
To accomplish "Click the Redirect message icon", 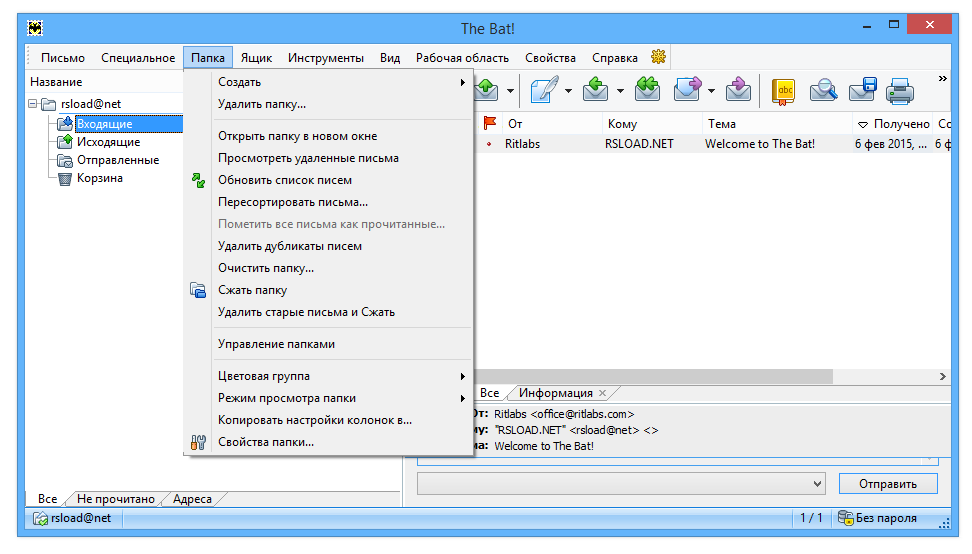I will click(x=739, y=90).
